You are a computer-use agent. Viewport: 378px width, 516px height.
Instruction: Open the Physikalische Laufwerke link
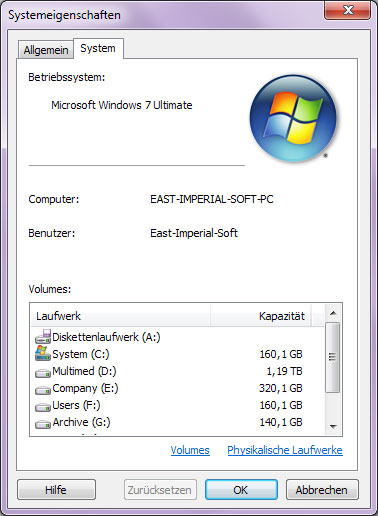pyautogui.click(x=285, y=450)
